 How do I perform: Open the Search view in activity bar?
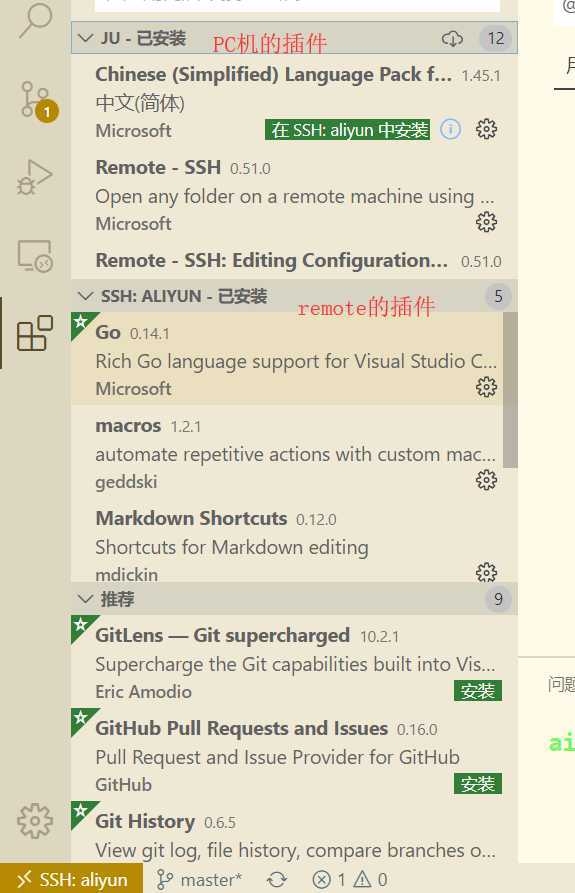35,21
